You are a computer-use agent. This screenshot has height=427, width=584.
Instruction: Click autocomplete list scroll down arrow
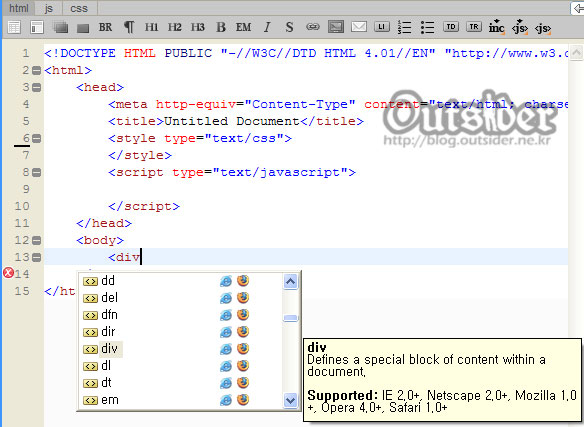[x=291, y=400]
